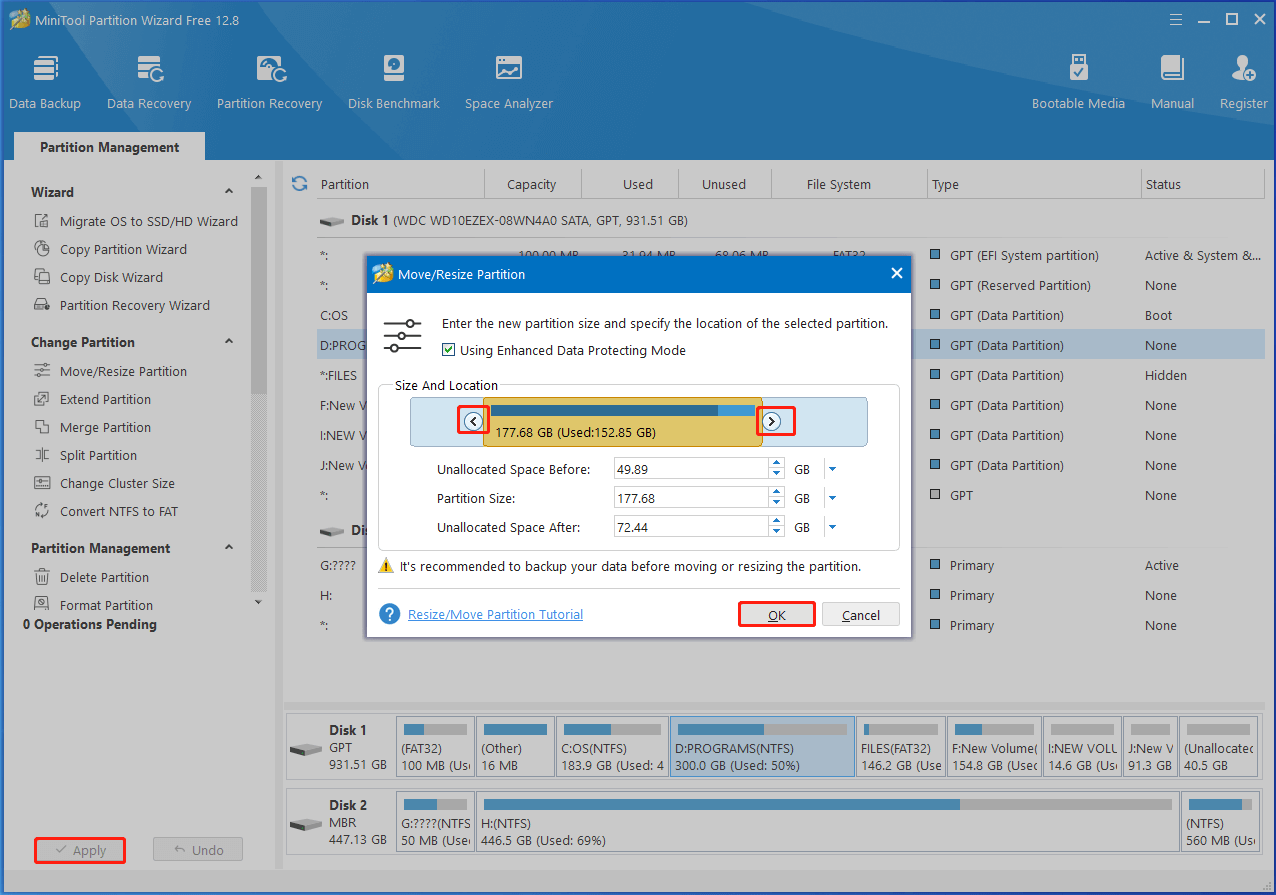Select C:OS(NTFS) block in disk map
Screen dimensions: 1276x895
coord(612,746)
